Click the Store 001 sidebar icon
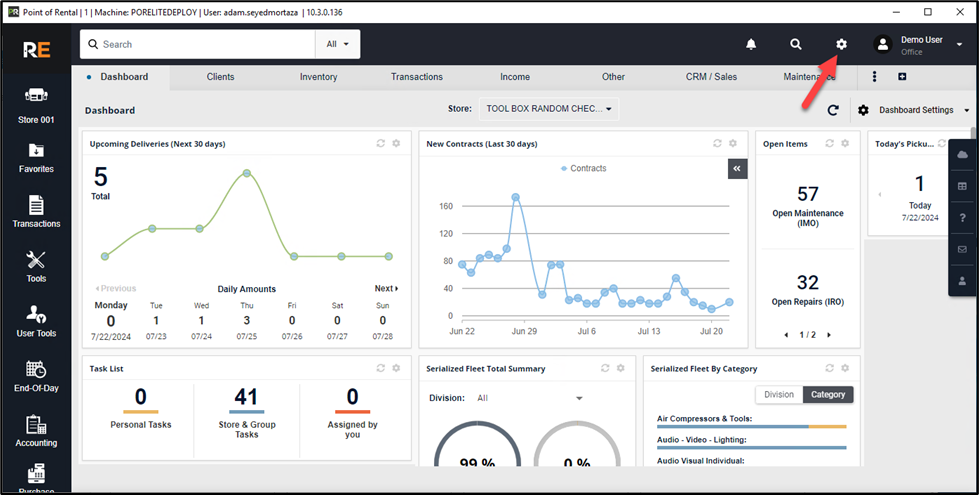The height and width of the screenshot is (495, 979). (x=36, y=104)
